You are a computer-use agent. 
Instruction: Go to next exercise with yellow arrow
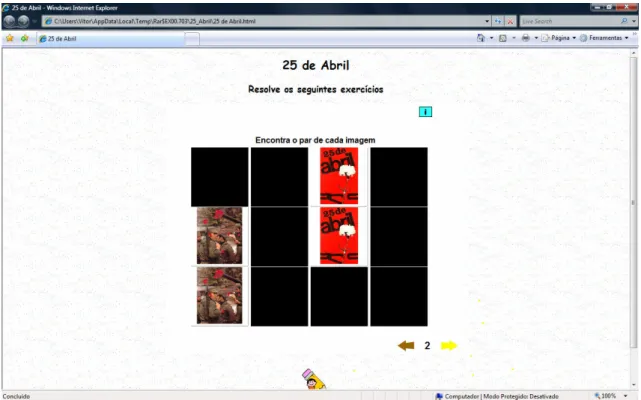point(448,346)
